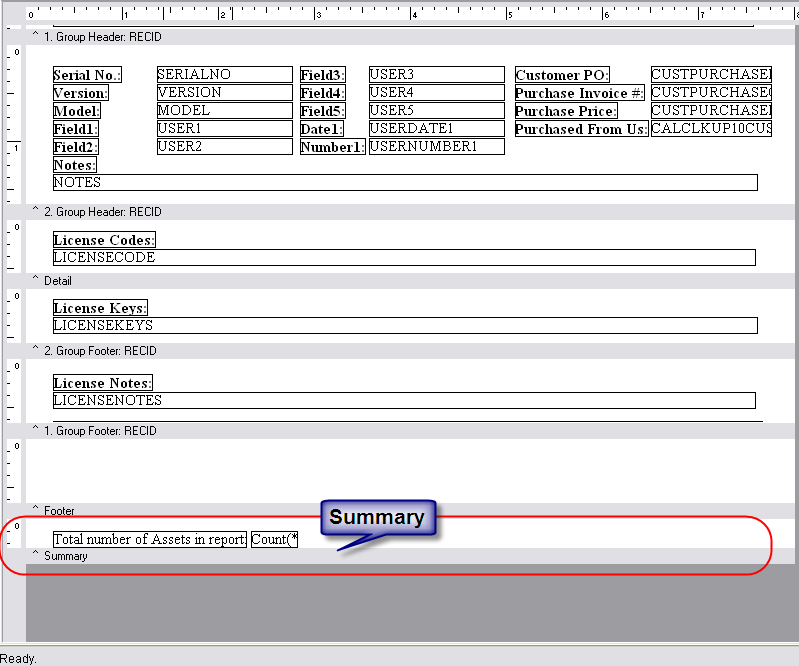Select the 'Customer PO:' label
This screenshot has width=799, height=666.
(562, 75)
